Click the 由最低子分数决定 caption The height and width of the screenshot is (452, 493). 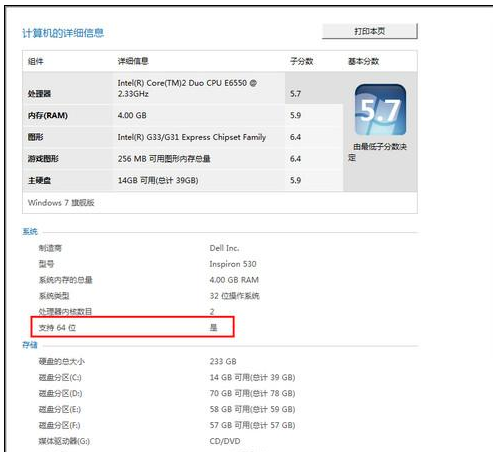[x=377, y=152]
